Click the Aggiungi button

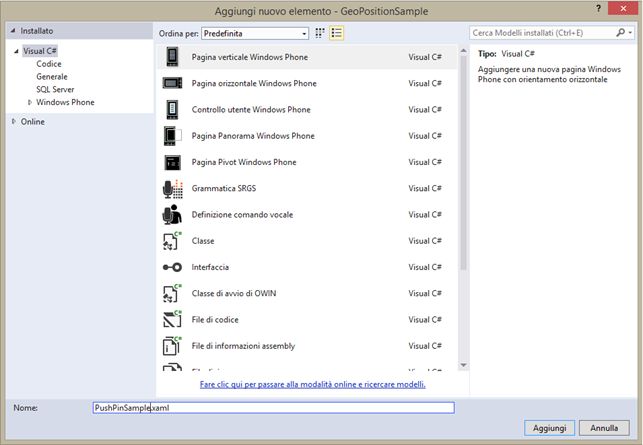(550, 427)
